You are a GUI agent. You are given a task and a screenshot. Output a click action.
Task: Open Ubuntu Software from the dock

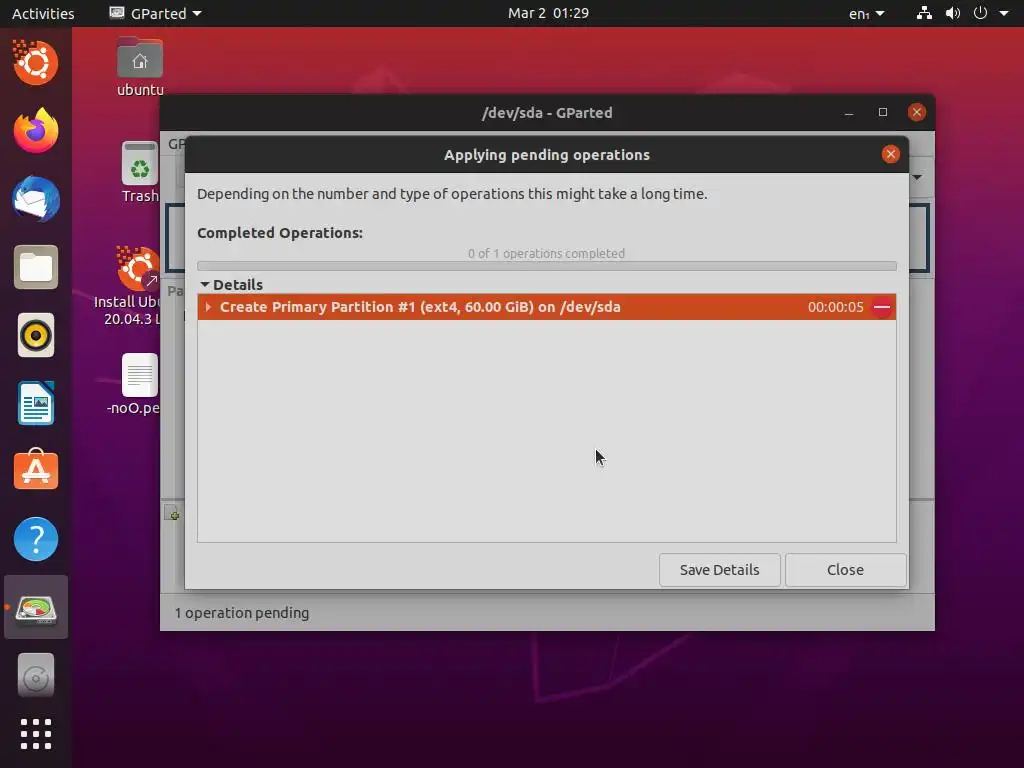pos(36,470)
